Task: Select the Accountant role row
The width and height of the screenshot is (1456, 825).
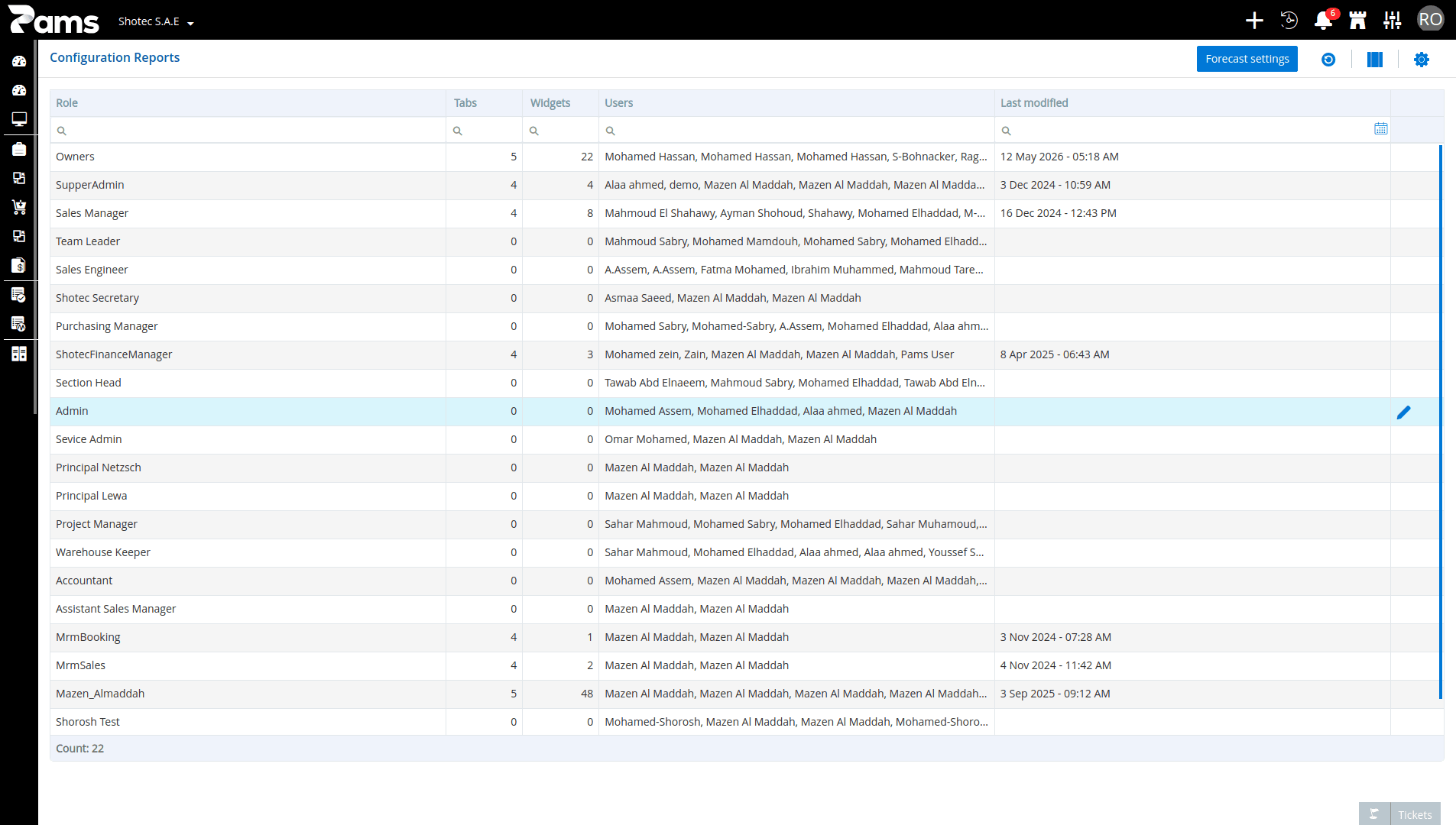Action: [x=747, y=581]
